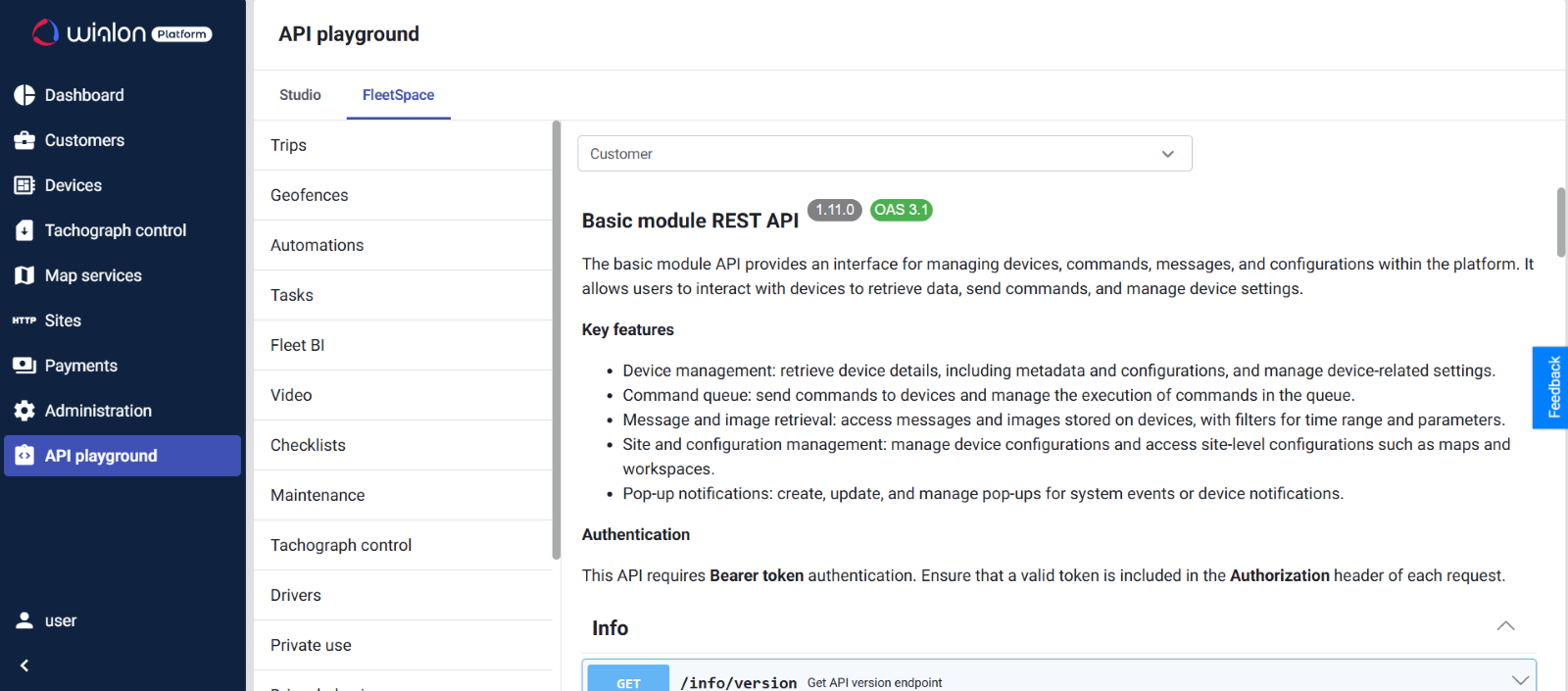Screen dimensions: 1568x691
Task: Switch to the Studio tab
Action: [300, 95]
